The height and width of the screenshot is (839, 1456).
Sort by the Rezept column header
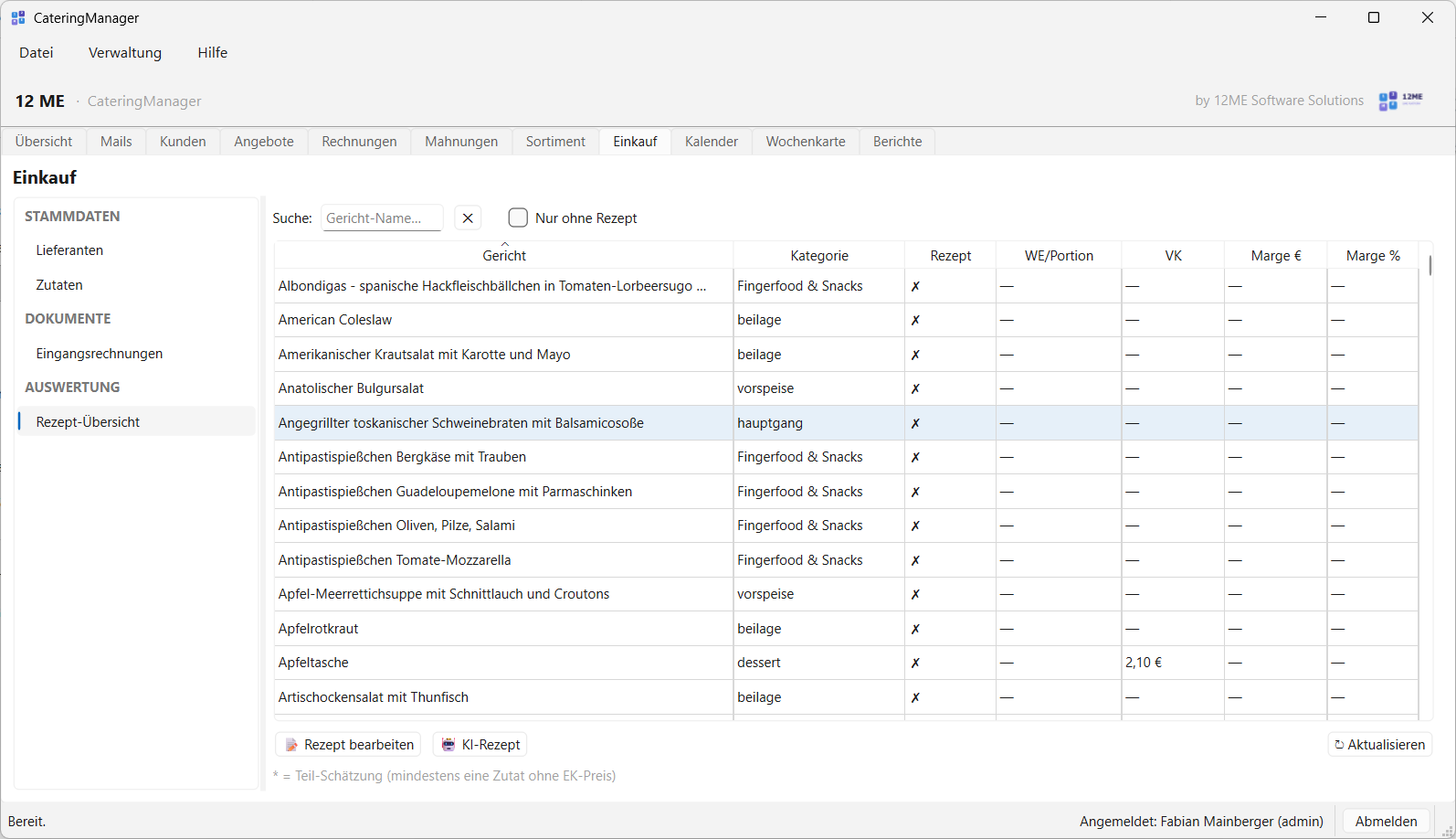click(x=950, y=255)
